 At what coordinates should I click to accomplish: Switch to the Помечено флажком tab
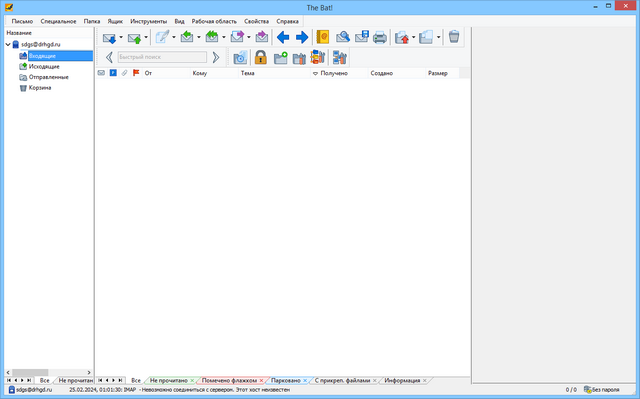(229, 380)
